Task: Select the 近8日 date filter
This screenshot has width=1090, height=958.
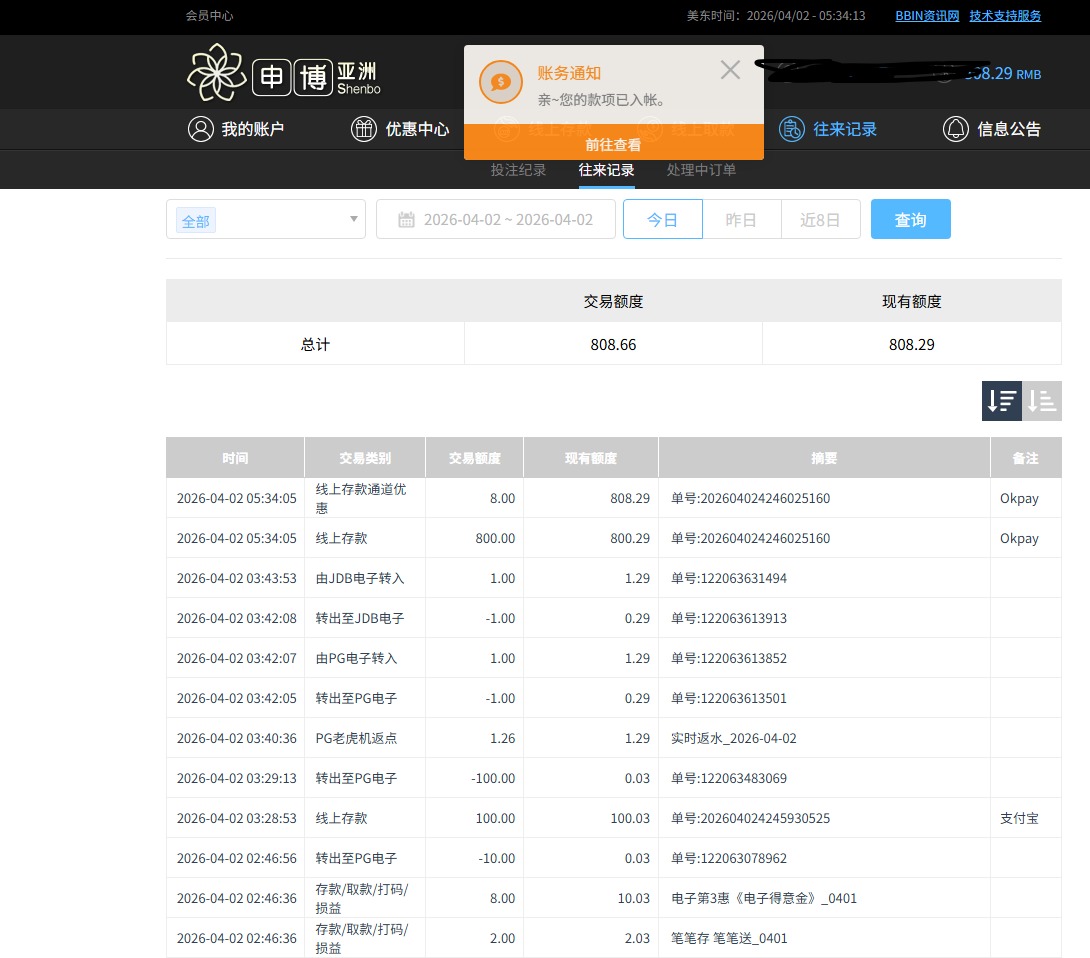Action: point(819,220)
